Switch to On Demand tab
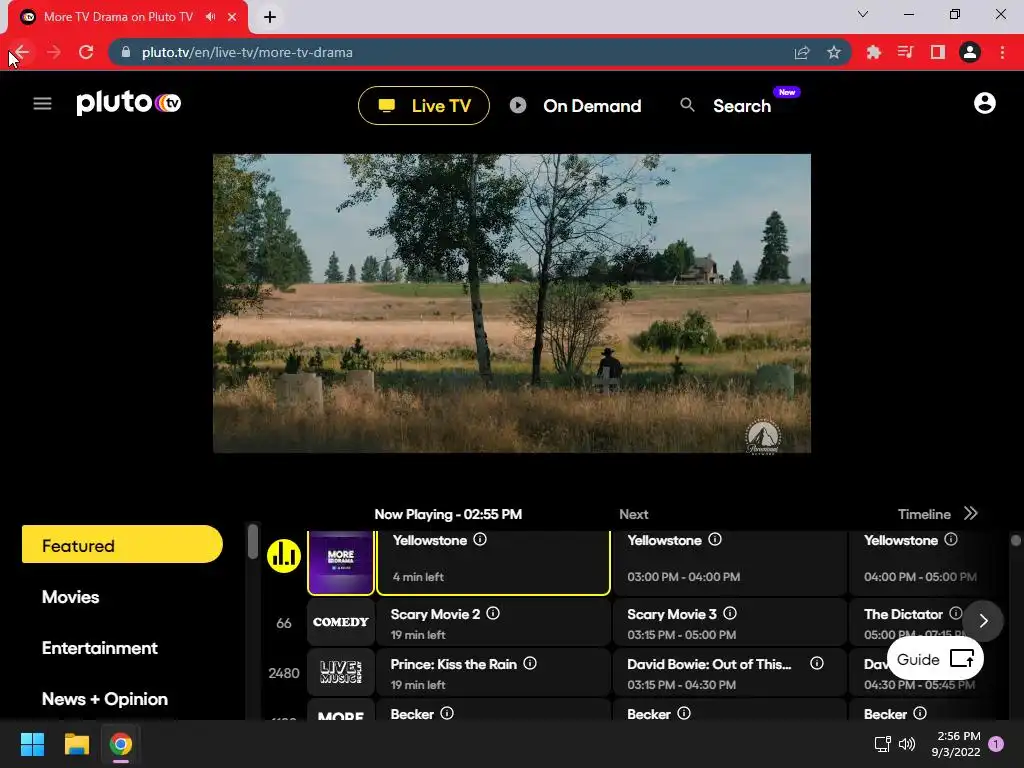The height and width of the screenshot is (768, 1024). (x=575, y=106)
